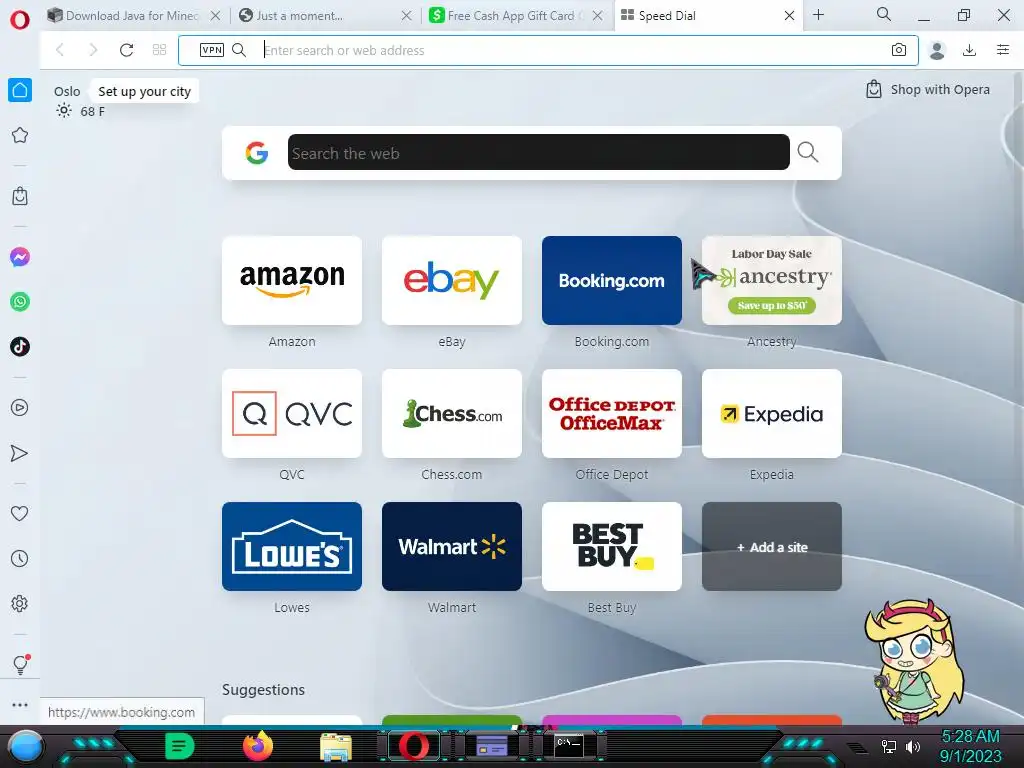
Task: Click Set up your city button
Action: 144,91
